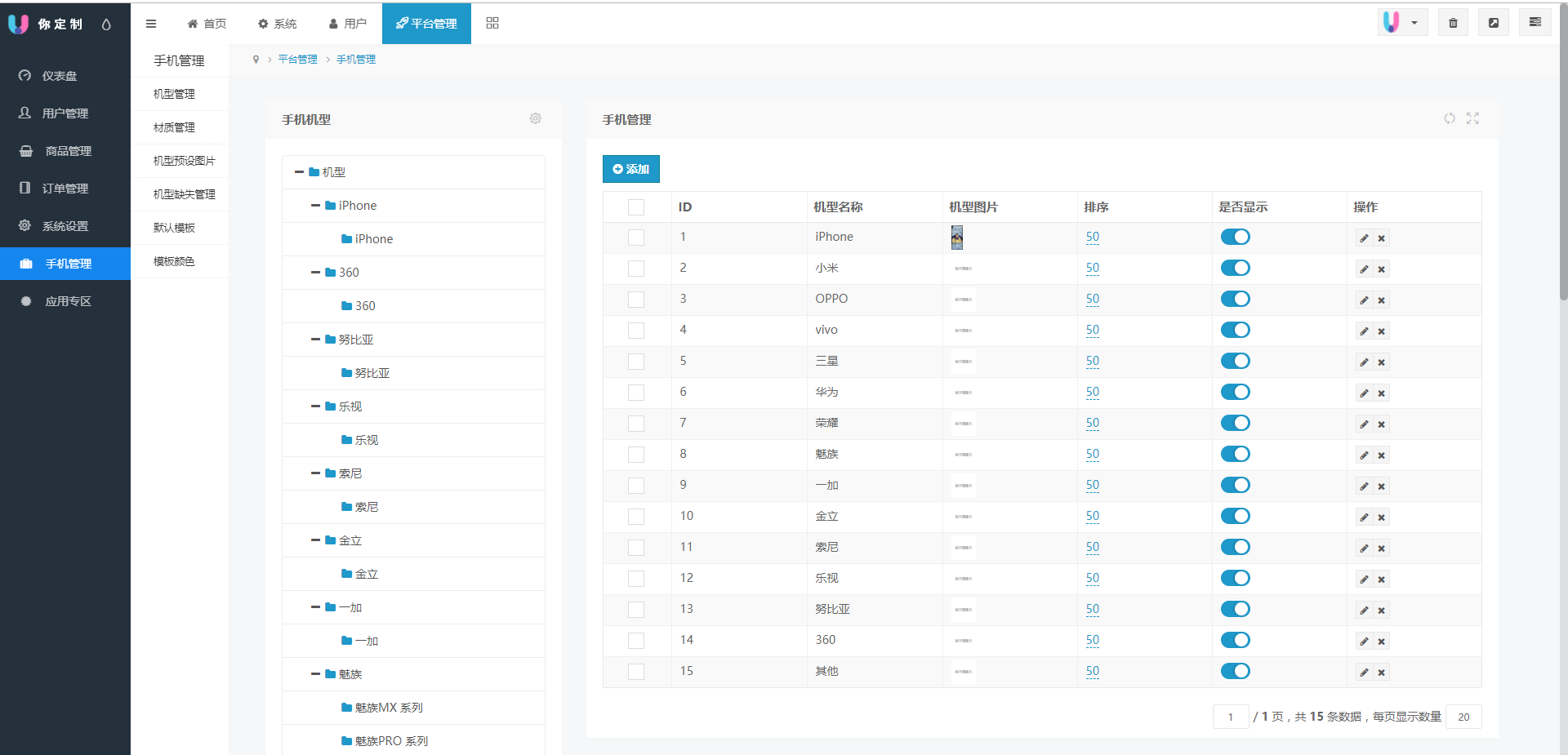Expand 手机管理 panel to fullscreen
Viewport: 1568px width, 755px height.
tap(1472, 118)
